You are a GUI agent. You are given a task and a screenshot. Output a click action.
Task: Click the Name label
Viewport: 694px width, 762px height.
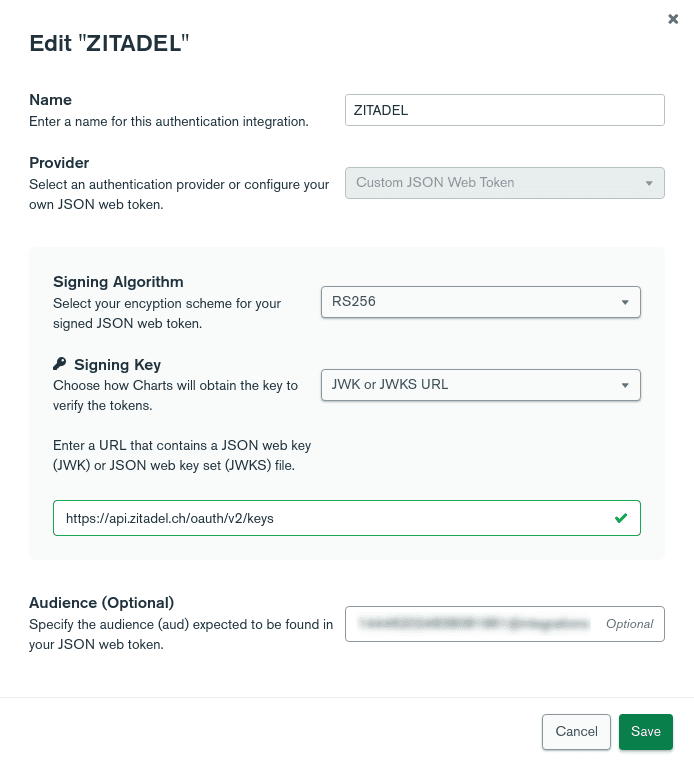pyautogui.click(x=50, y=100)
